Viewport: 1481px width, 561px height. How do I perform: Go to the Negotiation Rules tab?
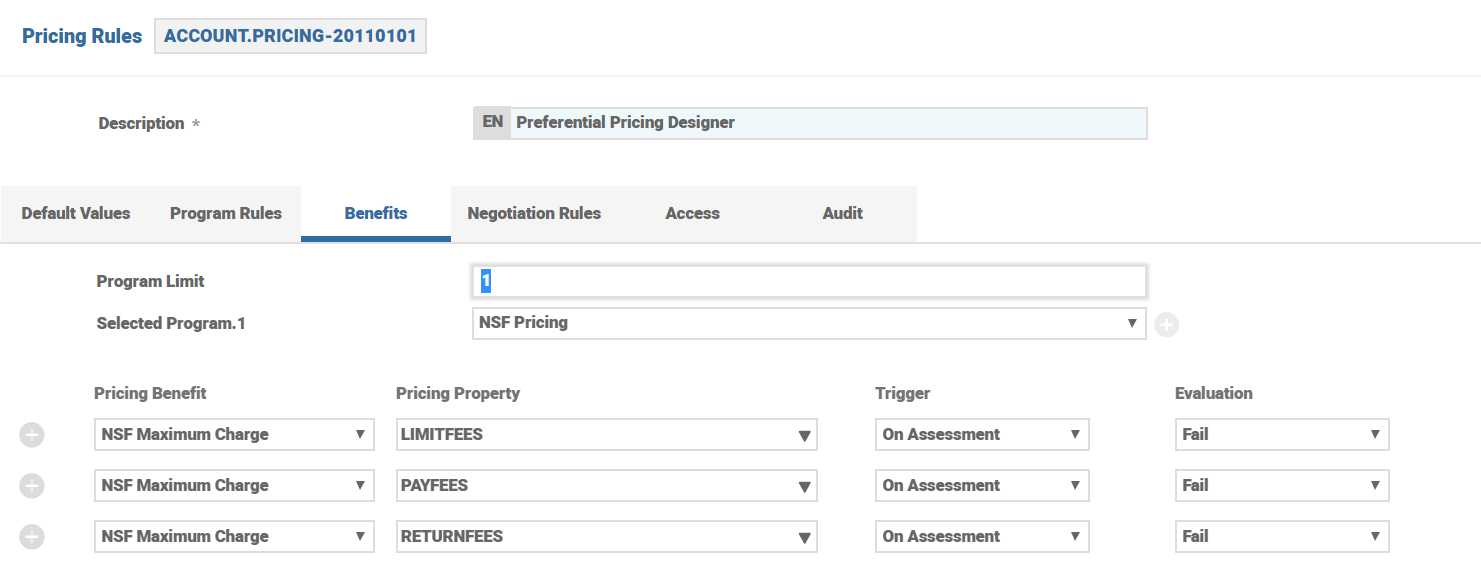[x=534, y=213]
